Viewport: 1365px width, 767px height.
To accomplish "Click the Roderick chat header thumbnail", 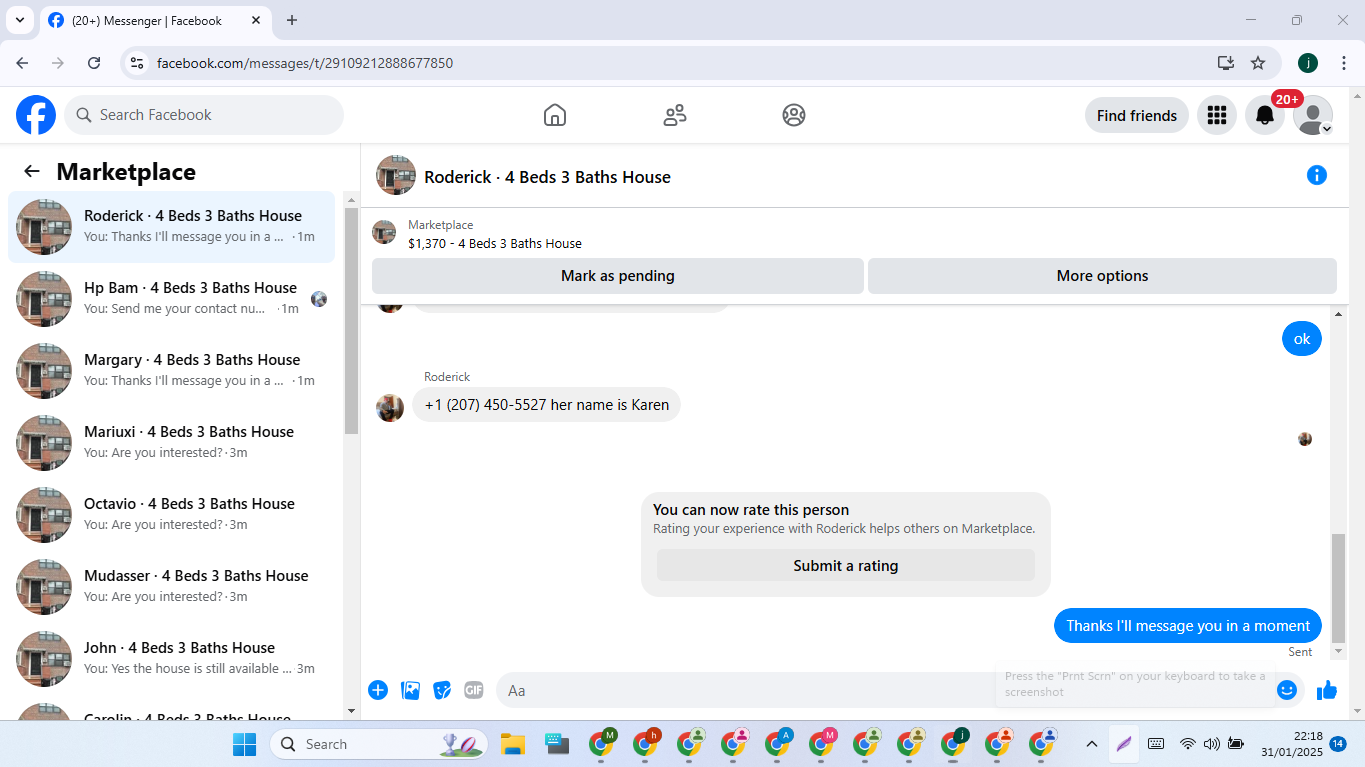I will click(x=396, y=175).
